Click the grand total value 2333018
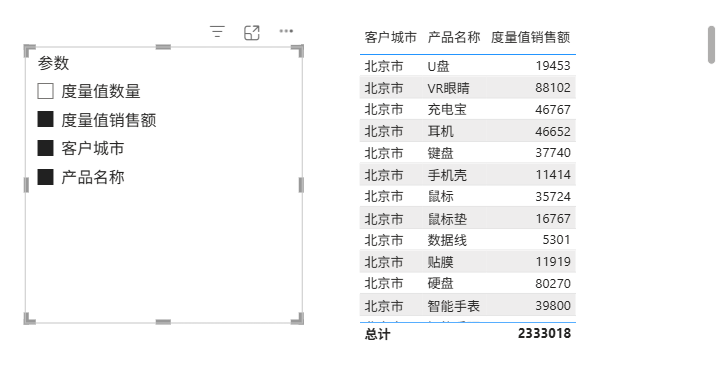This screenshot has width=725, height=370. pyautogui.click(x=544, y=333)
